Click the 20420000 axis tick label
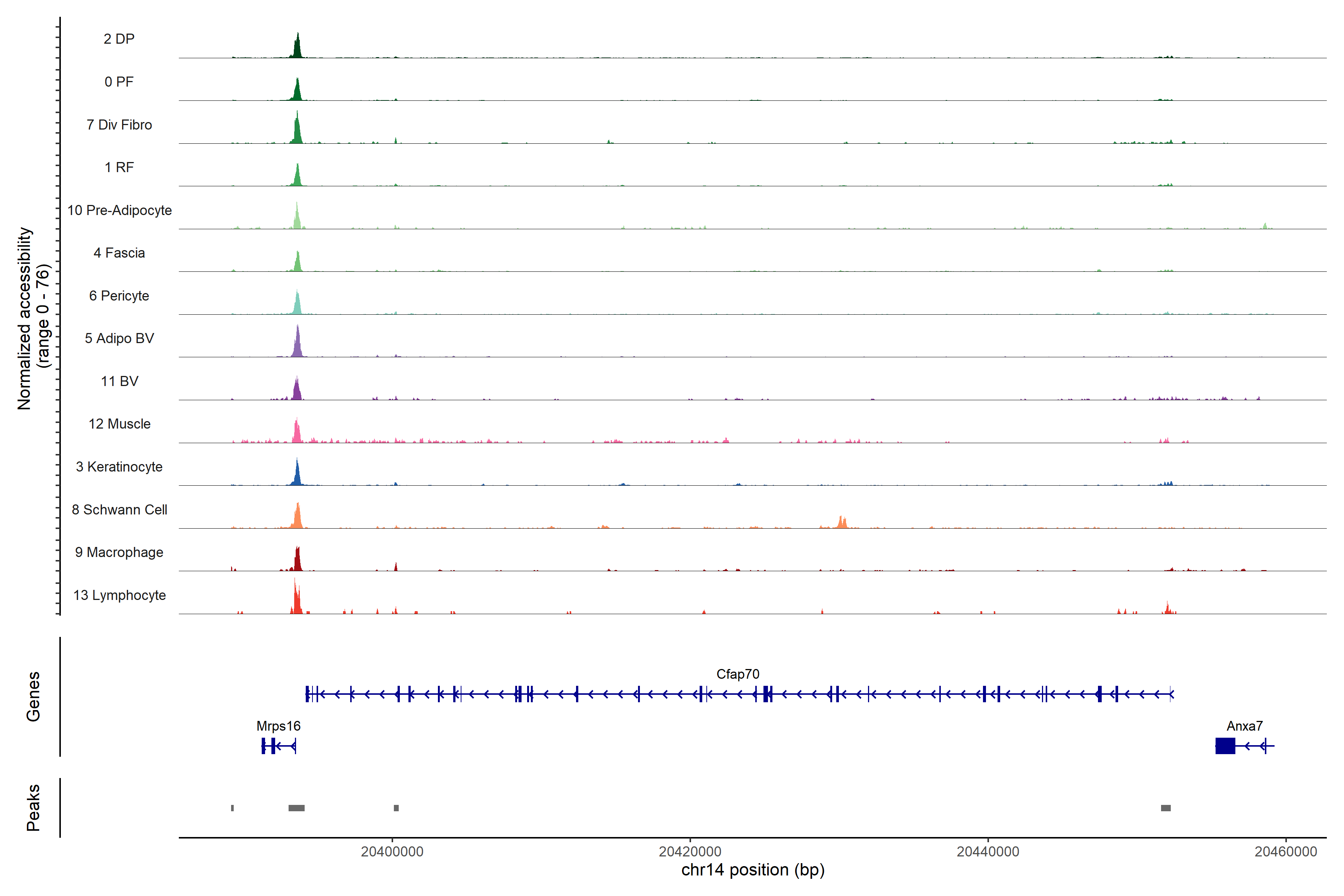Image resolution: width=1344 pixels, height=896 pixels. 690,852
